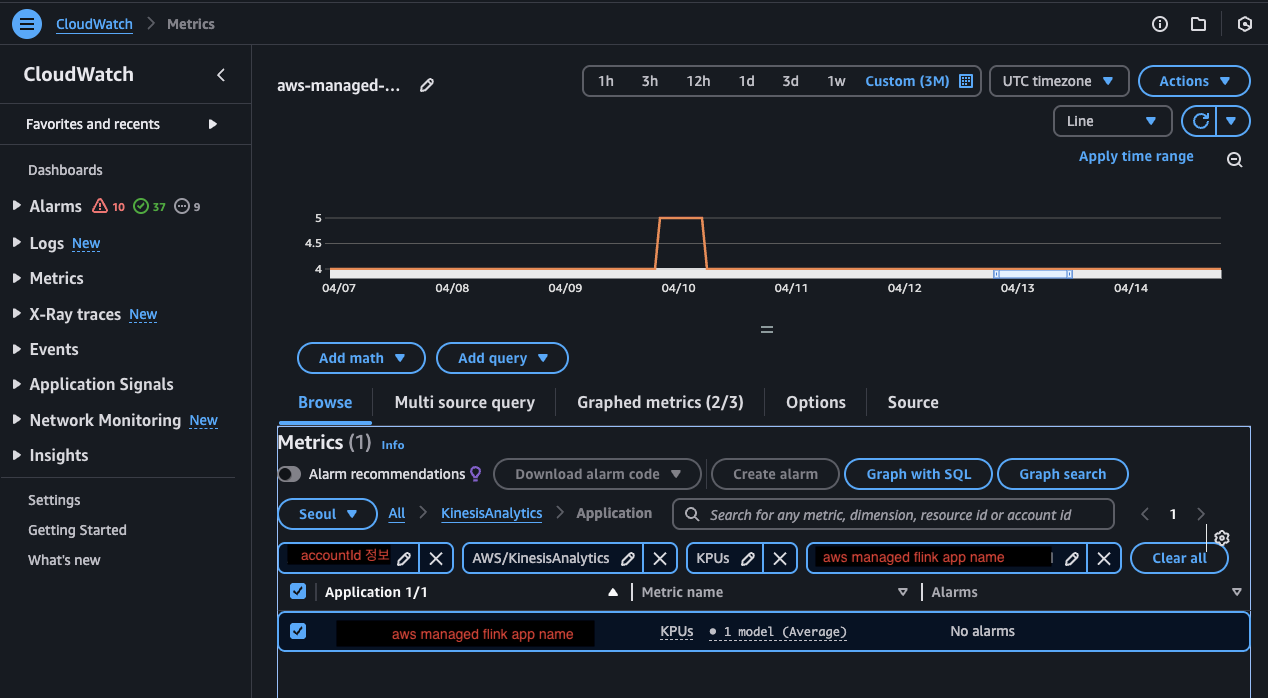Click the OK alarms green check icon

click(141, 206)
